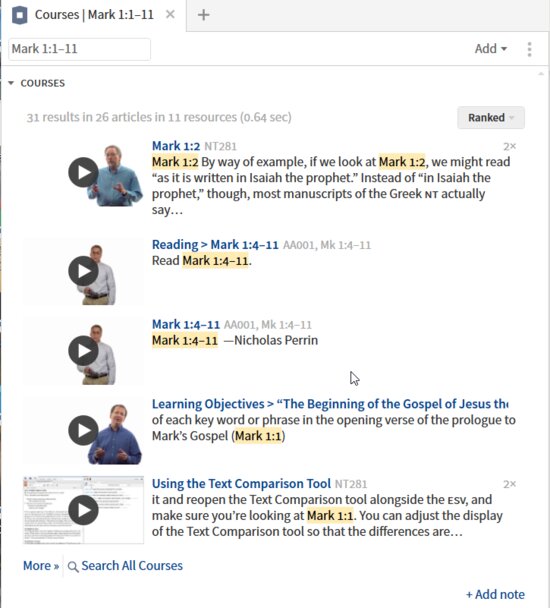The height and width of the screenshot is (608, 550).
Task: Open the Add dropdown
Action: 491,49
